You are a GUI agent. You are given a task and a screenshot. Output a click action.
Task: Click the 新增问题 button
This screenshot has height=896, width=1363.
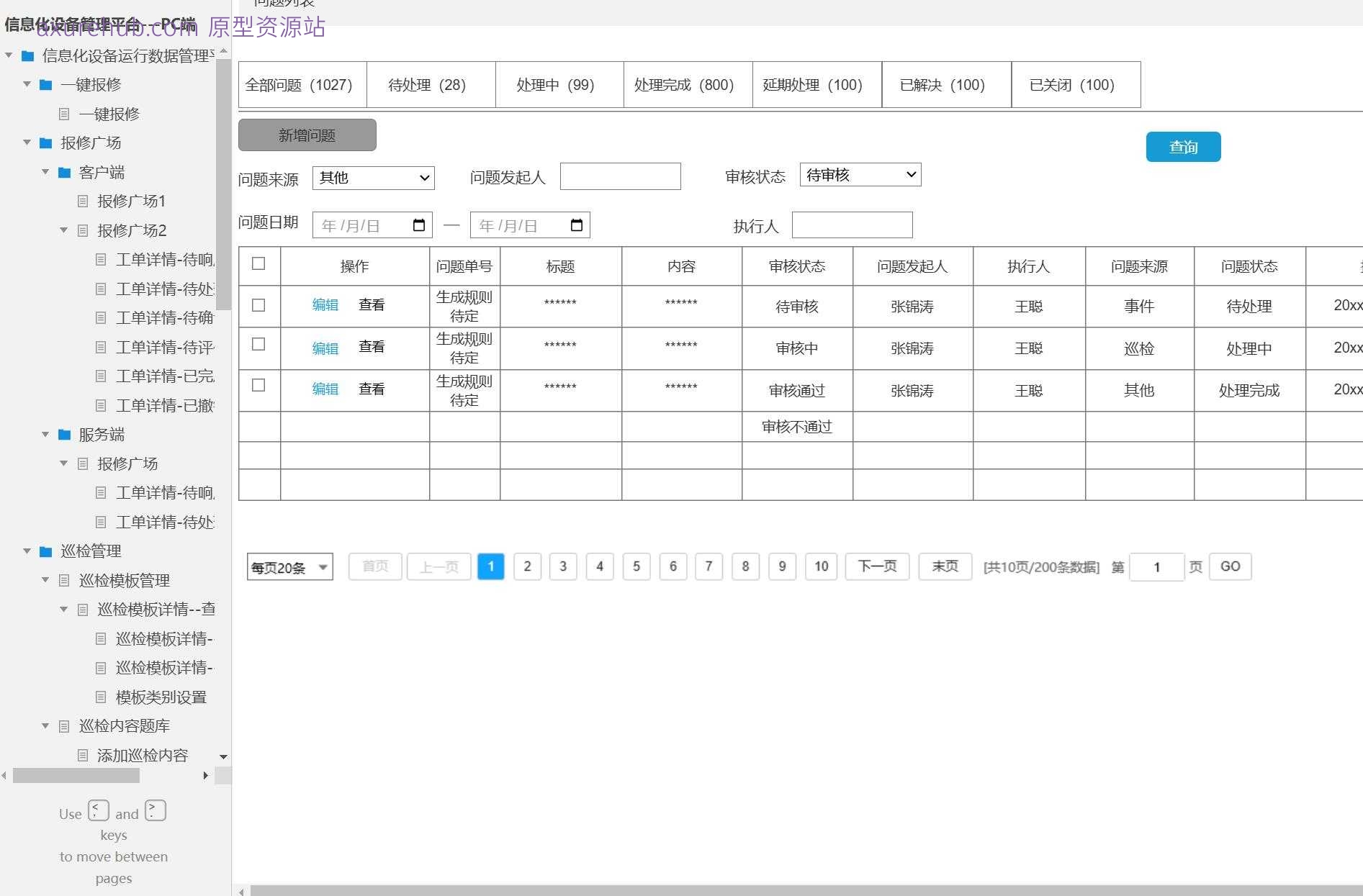(x=307, y=135)
